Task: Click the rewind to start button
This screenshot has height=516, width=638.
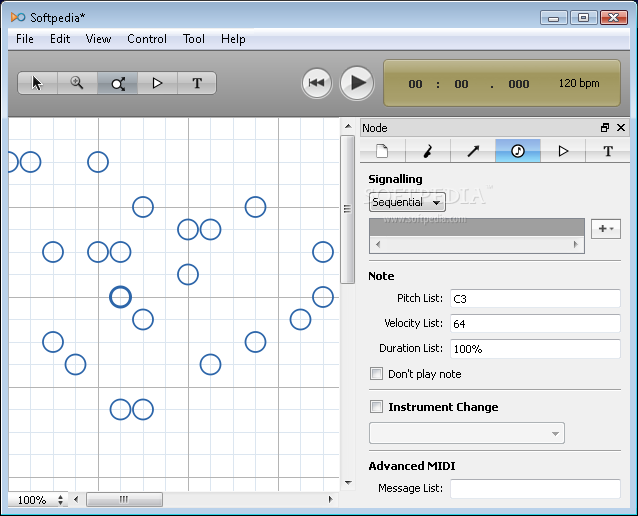Action: coord(317,83)
